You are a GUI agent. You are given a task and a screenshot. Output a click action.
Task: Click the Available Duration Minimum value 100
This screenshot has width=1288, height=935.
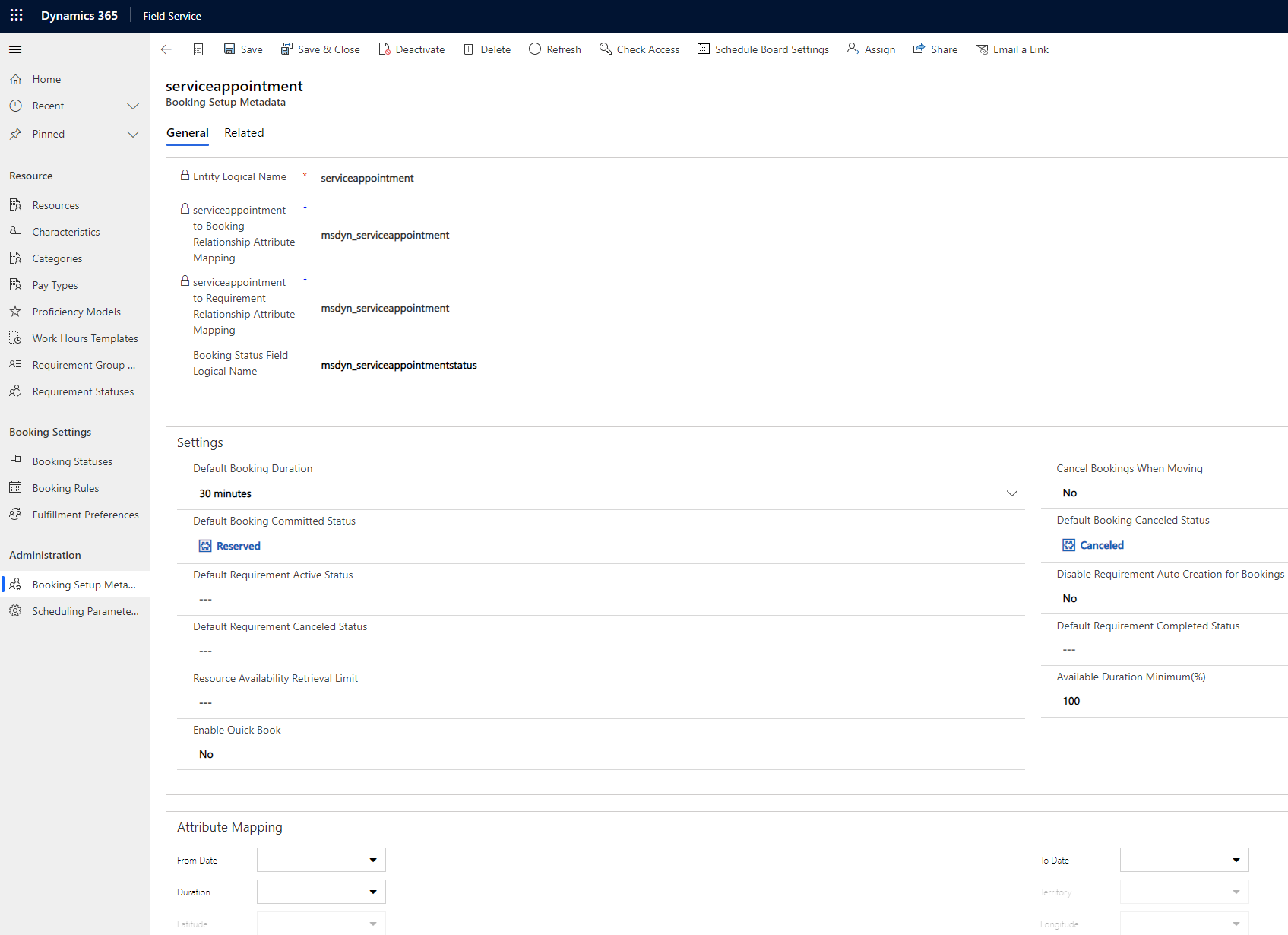click(1071, 701)
